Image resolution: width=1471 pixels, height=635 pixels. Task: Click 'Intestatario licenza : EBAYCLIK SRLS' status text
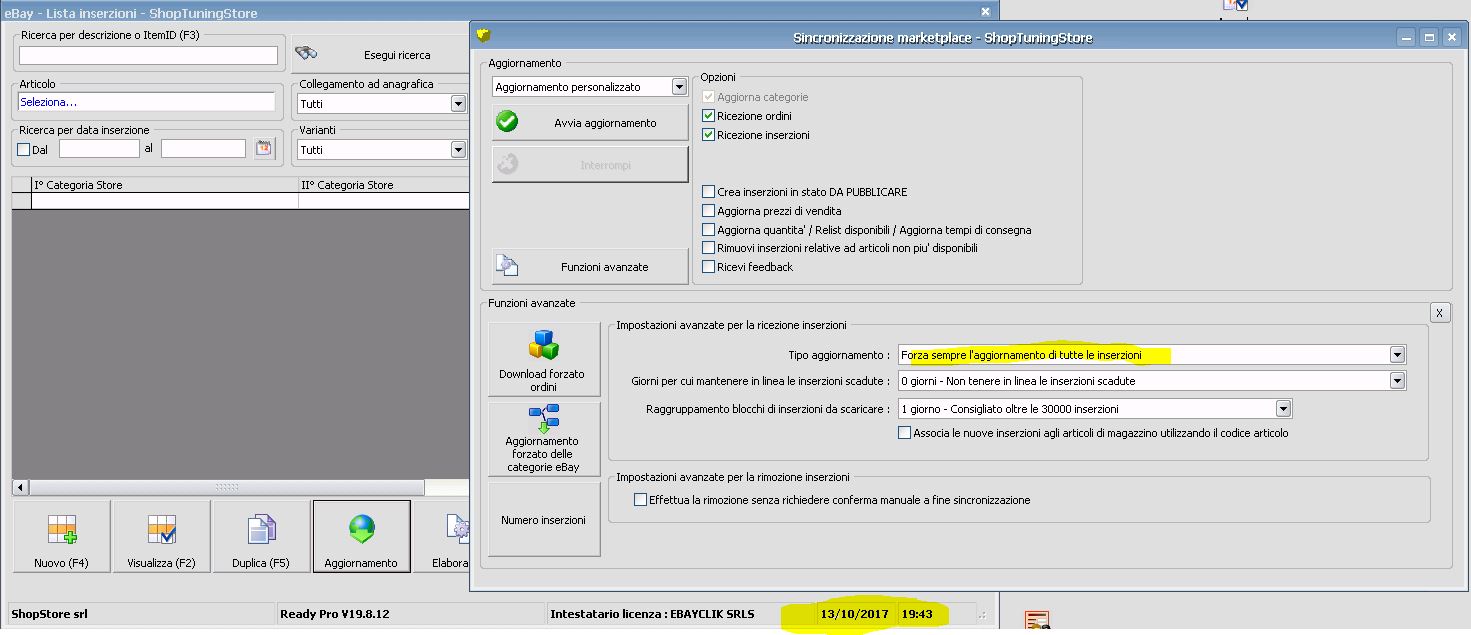pos(652,614)
